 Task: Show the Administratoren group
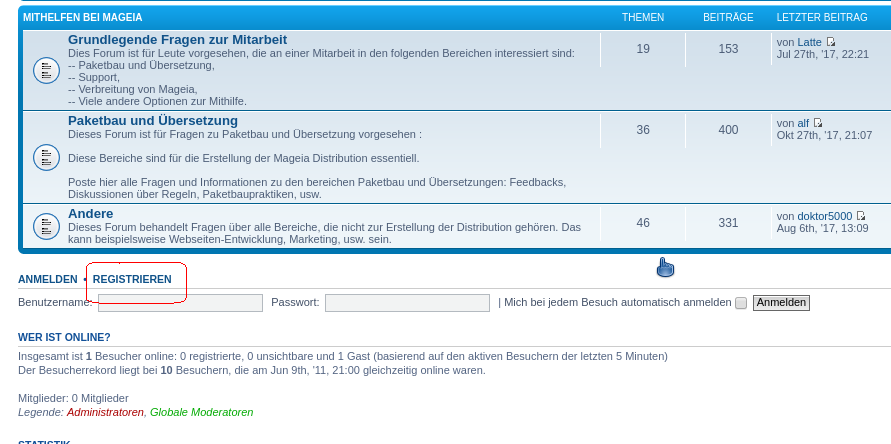105,412
